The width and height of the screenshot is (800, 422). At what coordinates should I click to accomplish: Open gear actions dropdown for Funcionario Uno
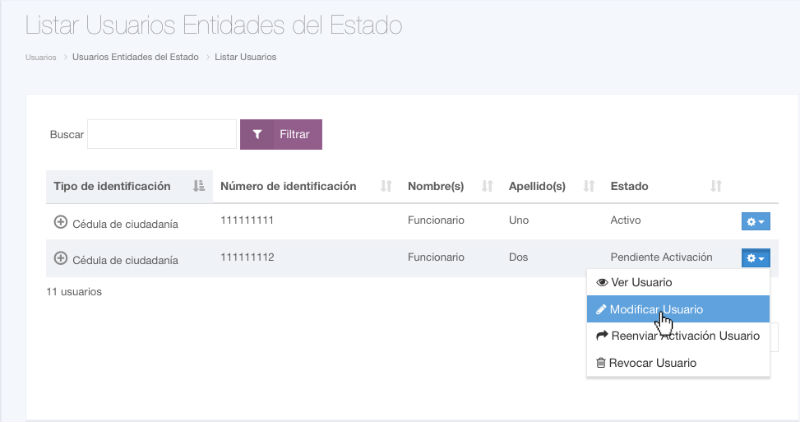tap(755, 220)
